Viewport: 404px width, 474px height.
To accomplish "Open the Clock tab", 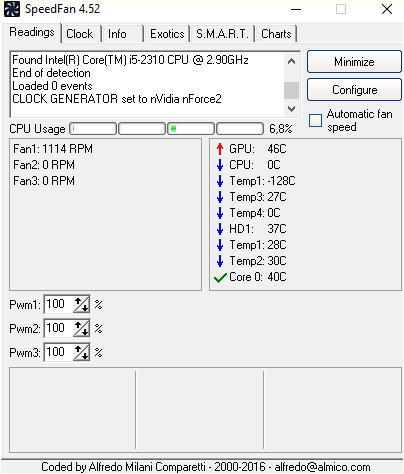I will [80, 34].
